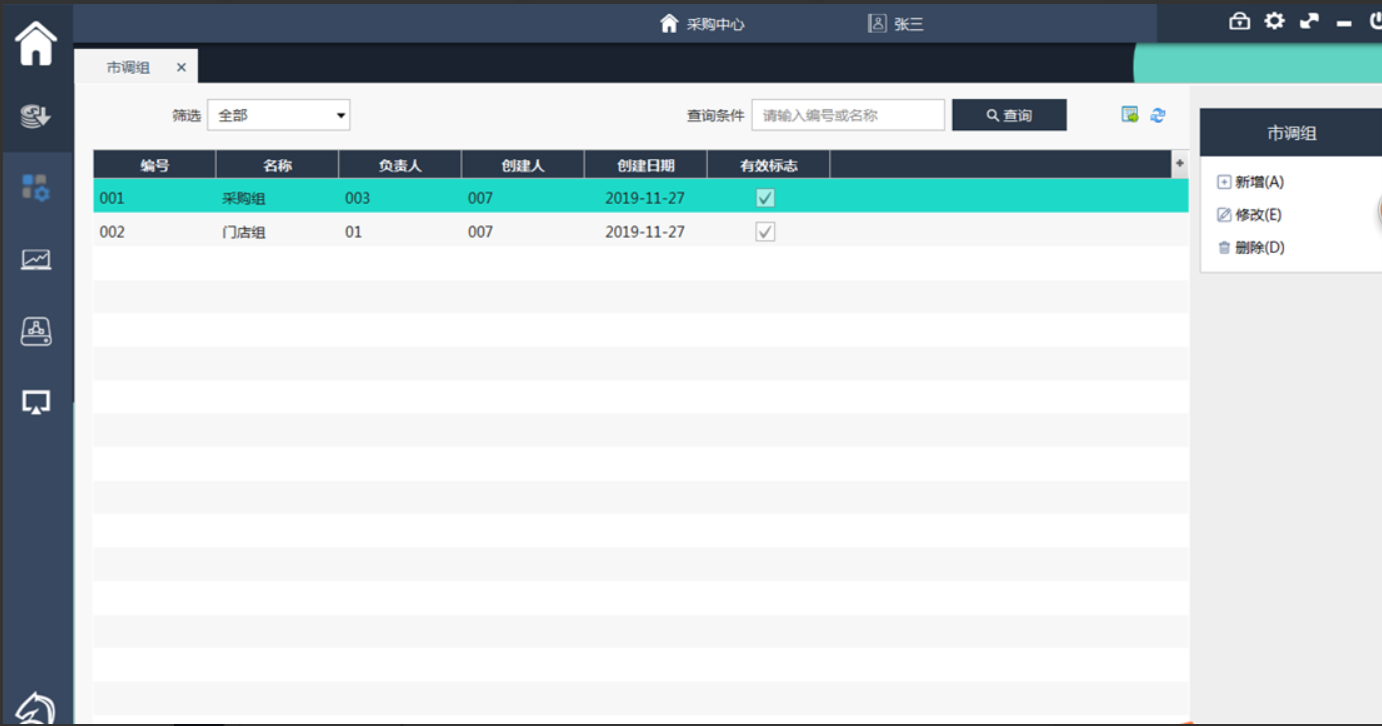Click 修改(E) to edit the group

(x=1249, y=215)
